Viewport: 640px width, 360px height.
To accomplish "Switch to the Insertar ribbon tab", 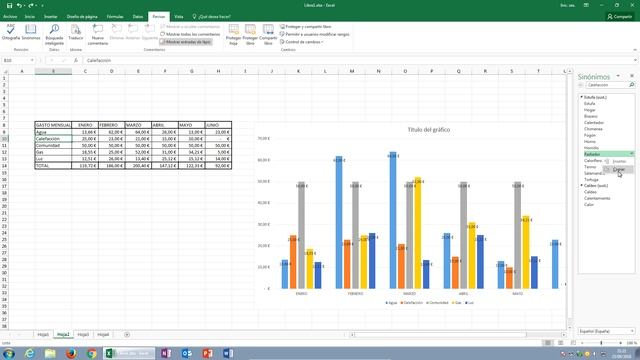I will tap(51, 17).
